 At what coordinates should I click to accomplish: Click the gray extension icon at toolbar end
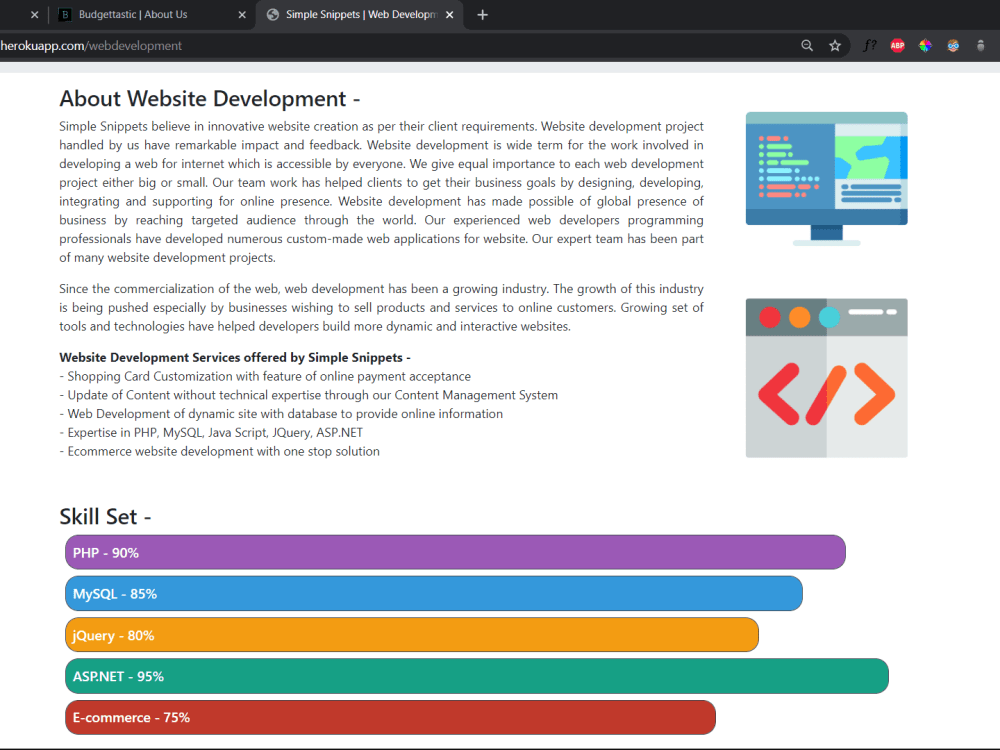pos(980,46)
